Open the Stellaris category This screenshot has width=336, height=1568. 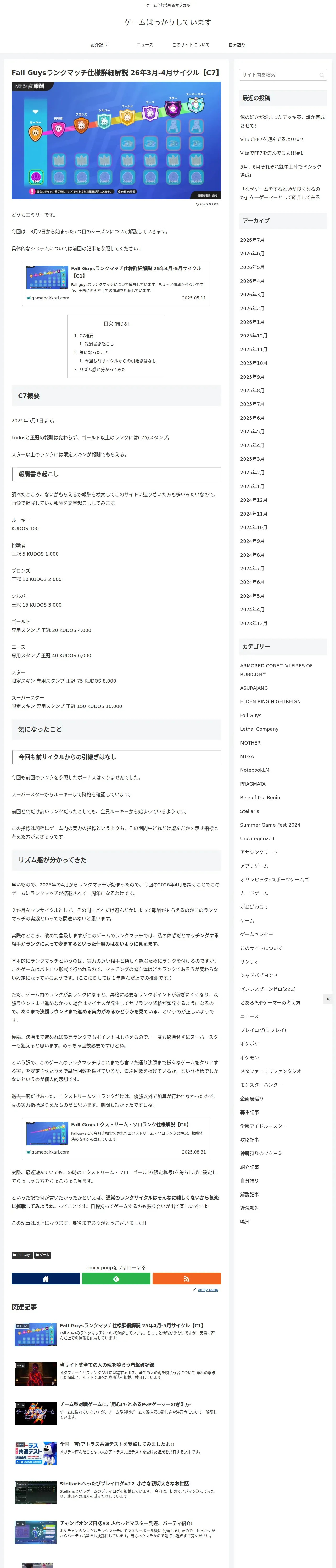coord(249,811)
